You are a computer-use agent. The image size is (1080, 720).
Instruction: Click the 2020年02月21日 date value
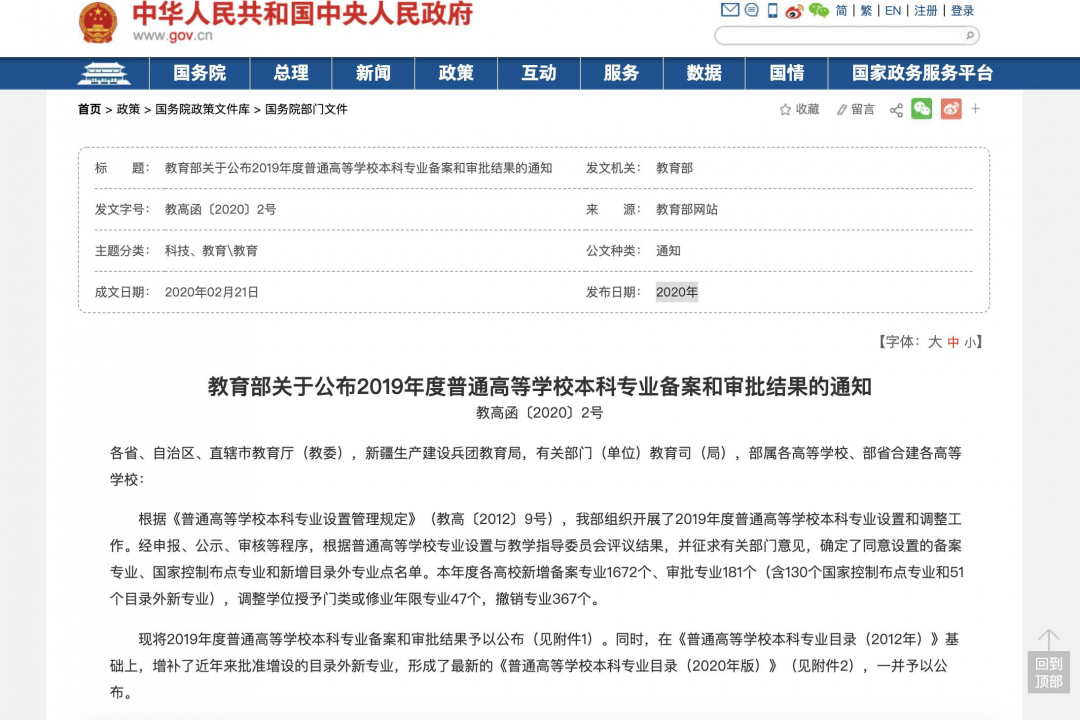[x=211, y=292]
